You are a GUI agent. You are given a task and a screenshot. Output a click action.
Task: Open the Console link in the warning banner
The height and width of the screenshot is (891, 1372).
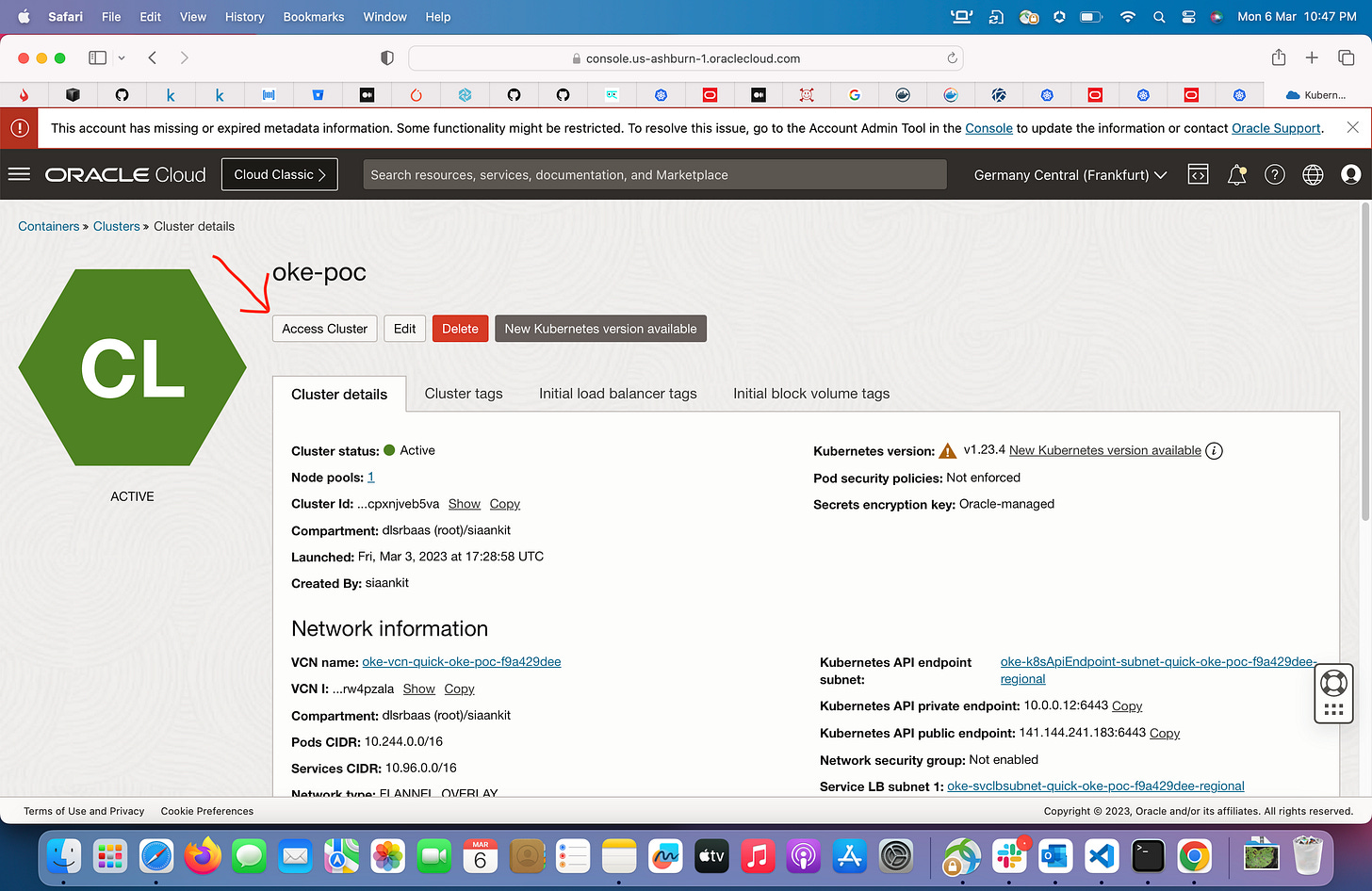(989, 128)
